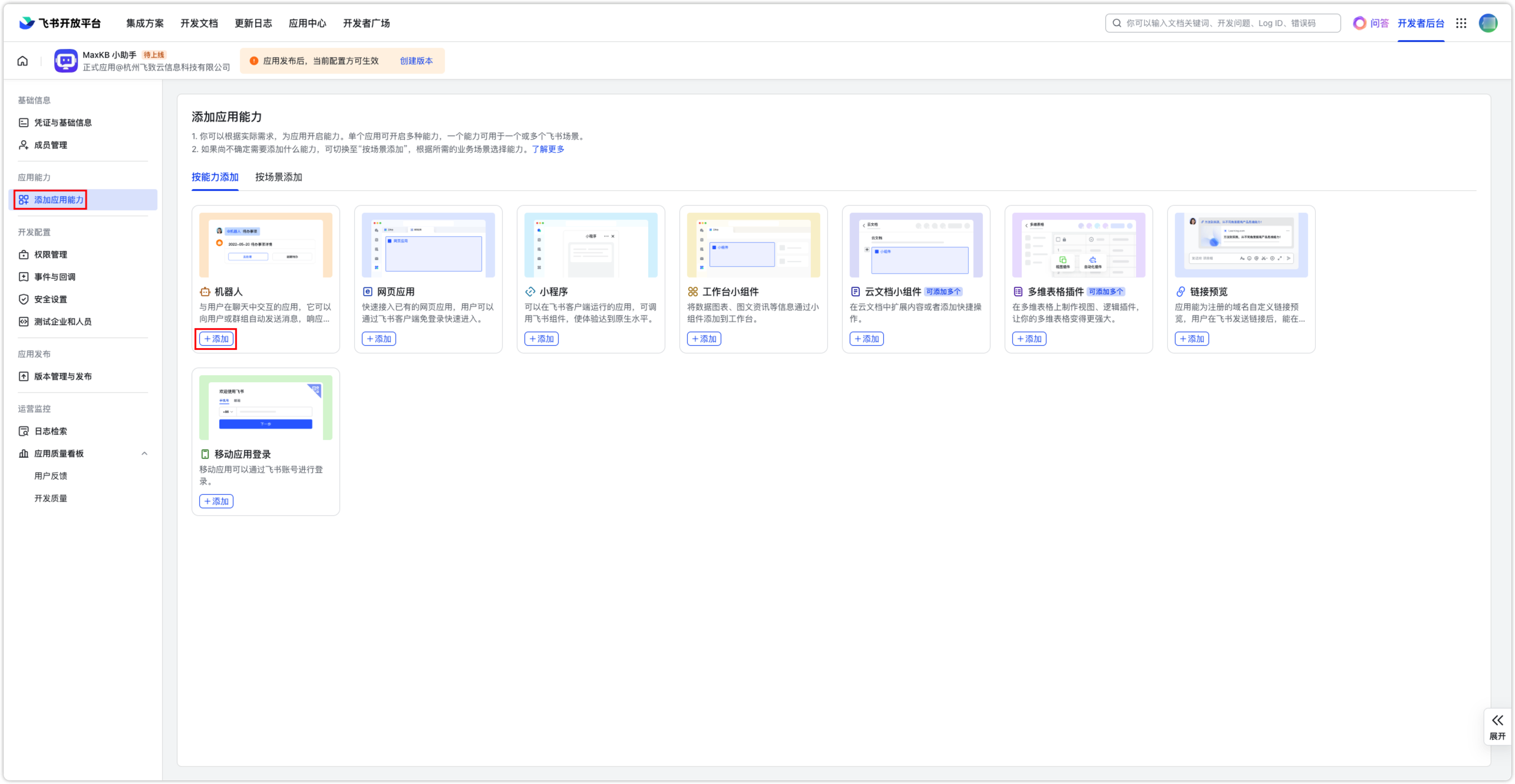Add the 网页应用 capability
1515x784 pixels.
379,339
